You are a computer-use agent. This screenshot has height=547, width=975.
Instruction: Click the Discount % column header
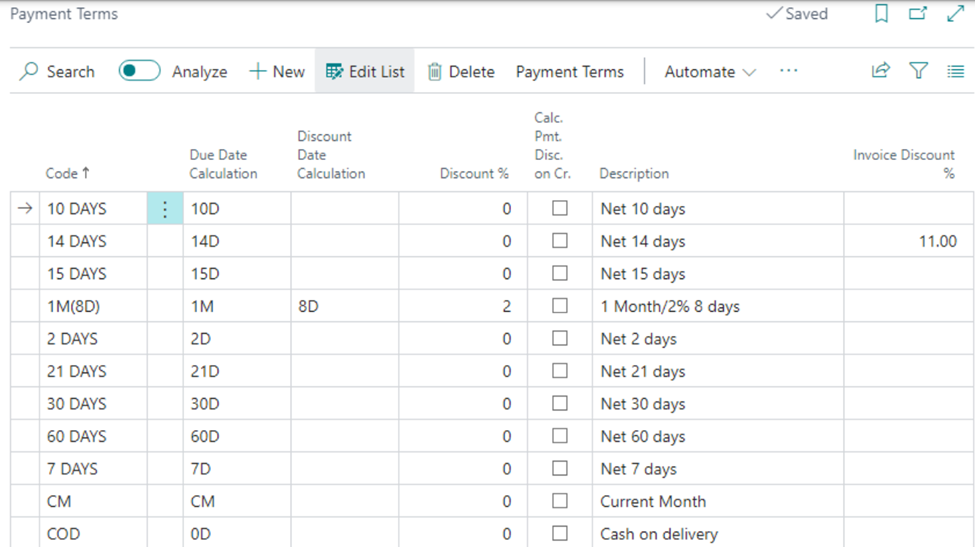pyautogui.click(x=474, y=173)
